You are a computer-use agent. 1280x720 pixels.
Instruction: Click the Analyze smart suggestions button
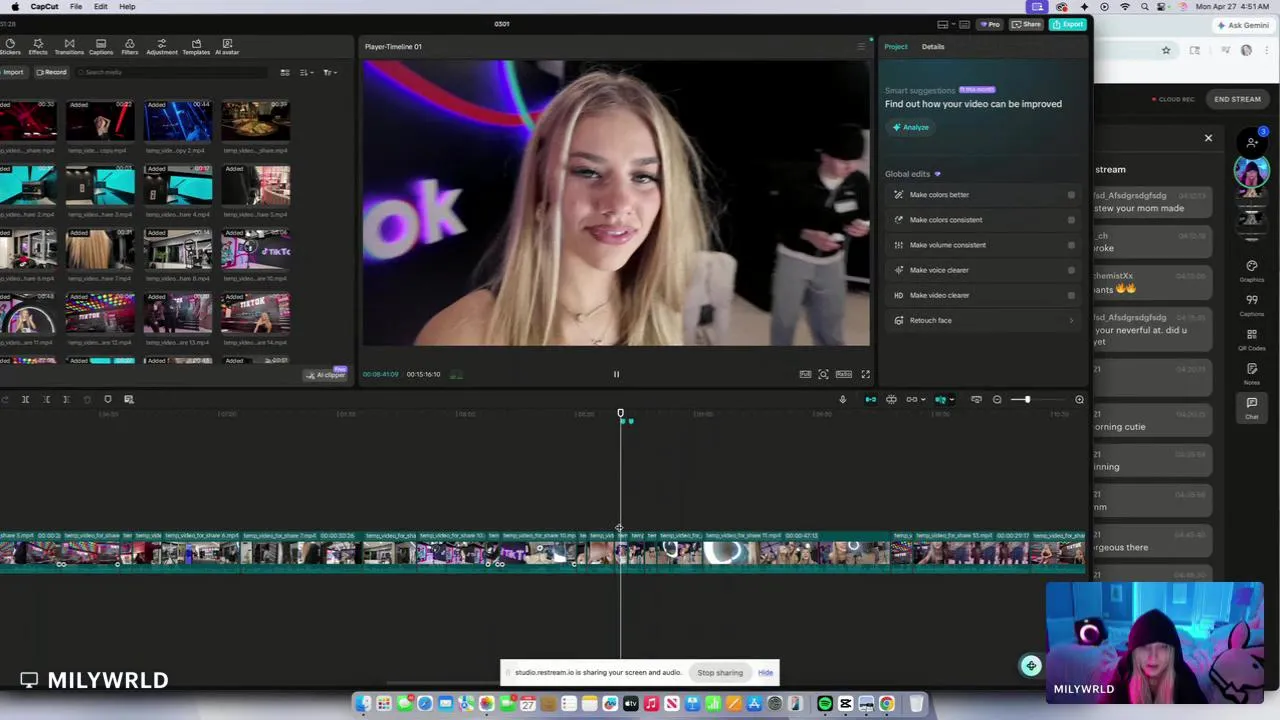(x=911, y=127)
